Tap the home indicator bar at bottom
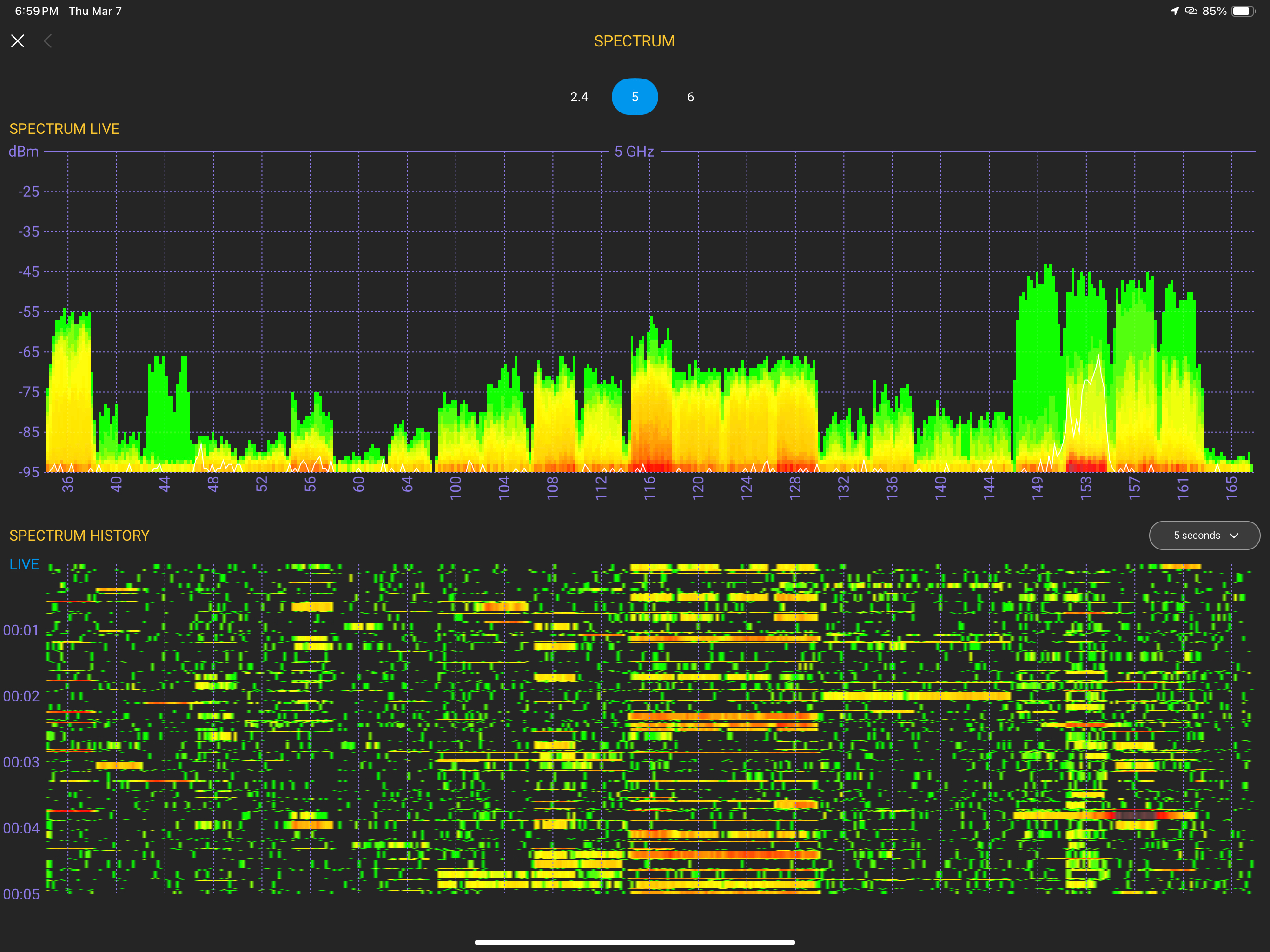The width and height of the screenshot is (1270, 952). pyautogui.click(x=635, y=942)
